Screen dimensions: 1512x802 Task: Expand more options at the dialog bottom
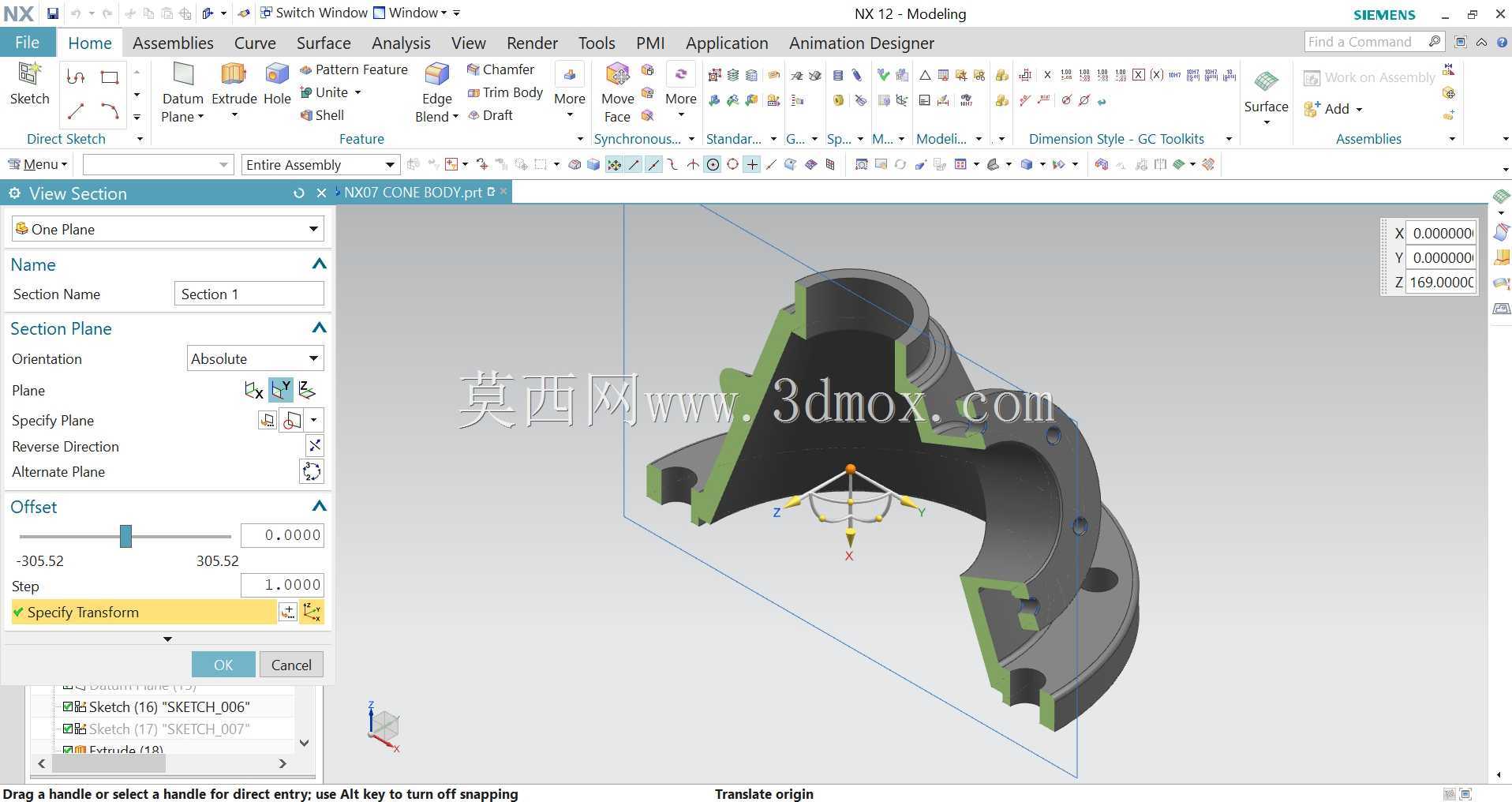(167, 639)
